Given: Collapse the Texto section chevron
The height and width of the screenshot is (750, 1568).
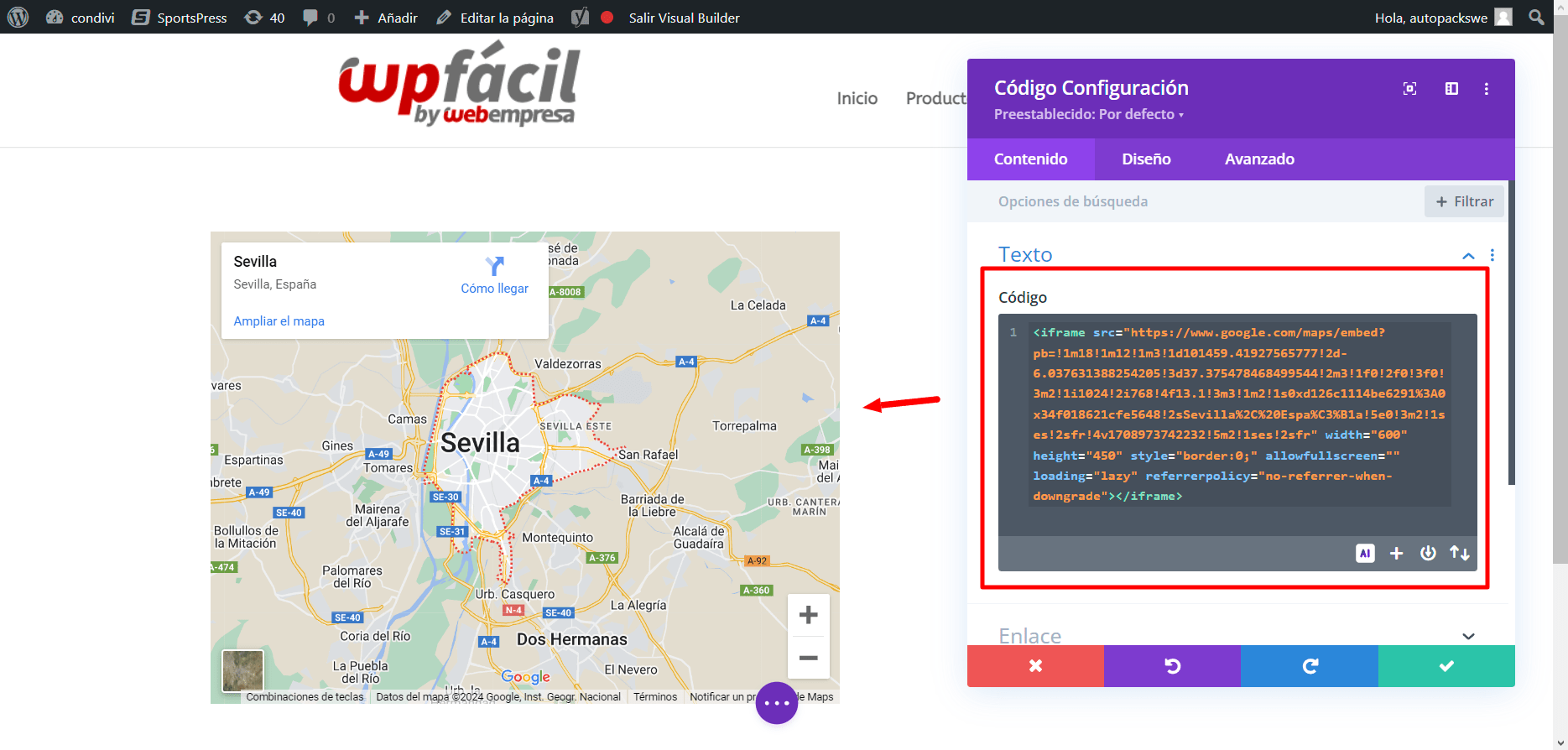Looking at the screenshot, I should [1468, 255].
